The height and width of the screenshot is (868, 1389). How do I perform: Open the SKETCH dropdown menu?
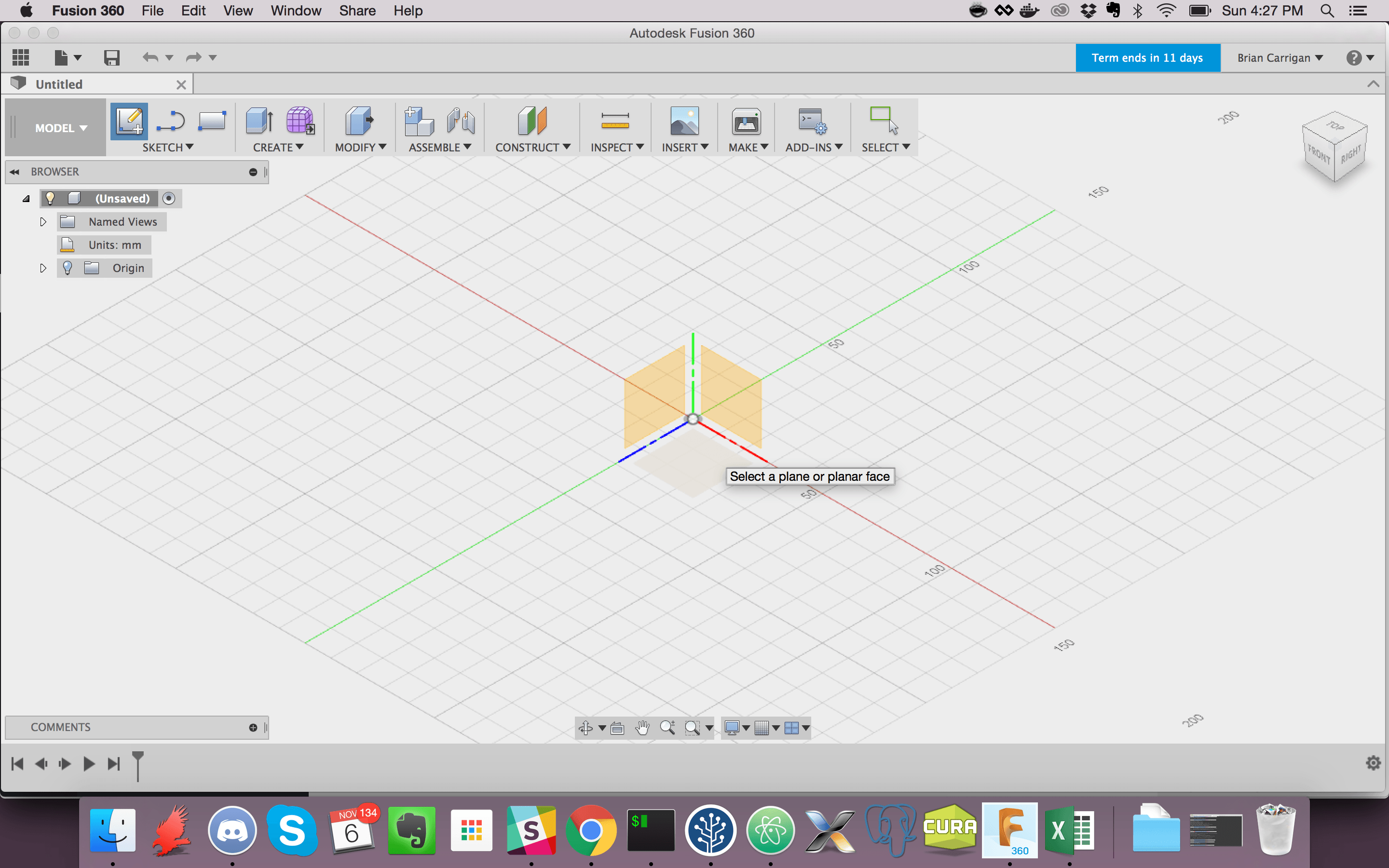coord(168,148)
